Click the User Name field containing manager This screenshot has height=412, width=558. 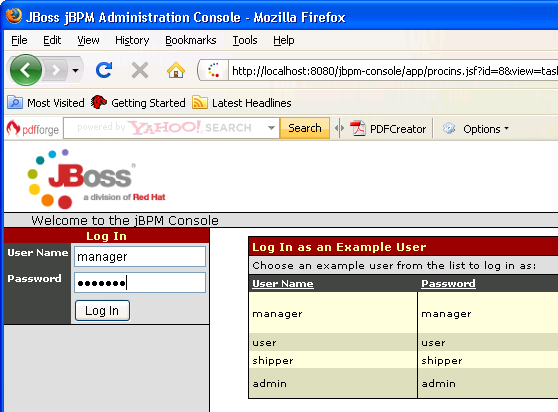point(140,256)
